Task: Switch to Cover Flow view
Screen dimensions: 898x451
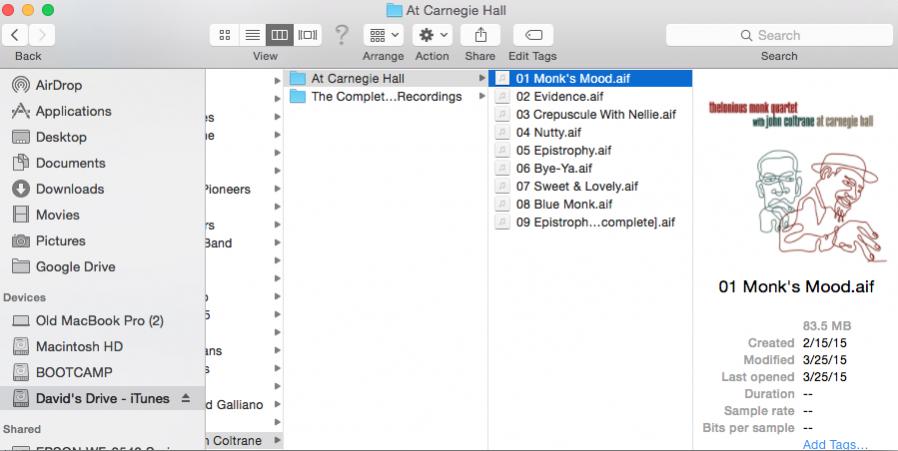Action: point(308,35)
